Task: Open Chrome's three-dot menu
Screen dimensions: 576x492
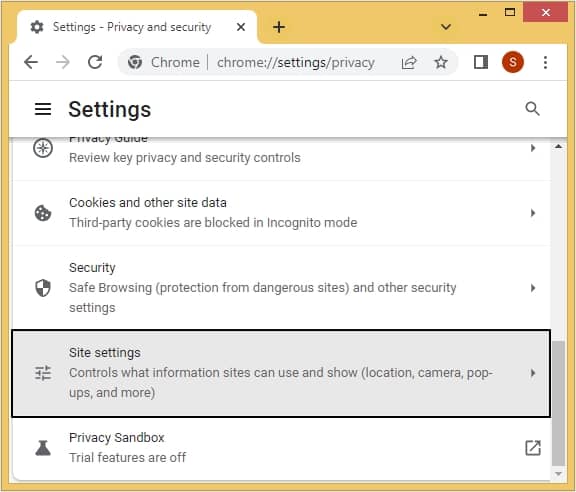Action: (546, 62)
